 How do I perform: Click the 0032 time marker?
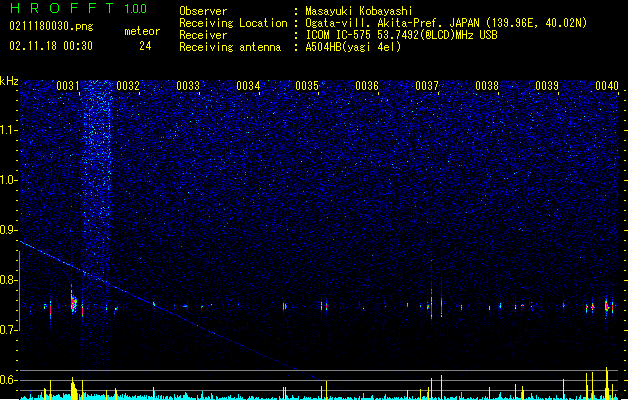(x=128, y=86)
